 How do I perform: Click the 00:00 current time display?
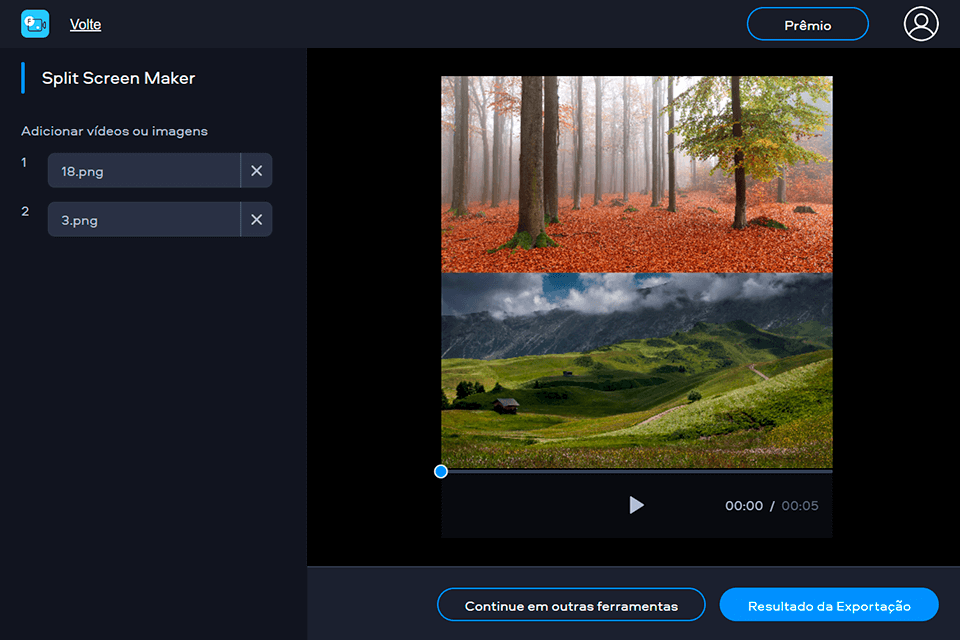[x=744, y=506]
